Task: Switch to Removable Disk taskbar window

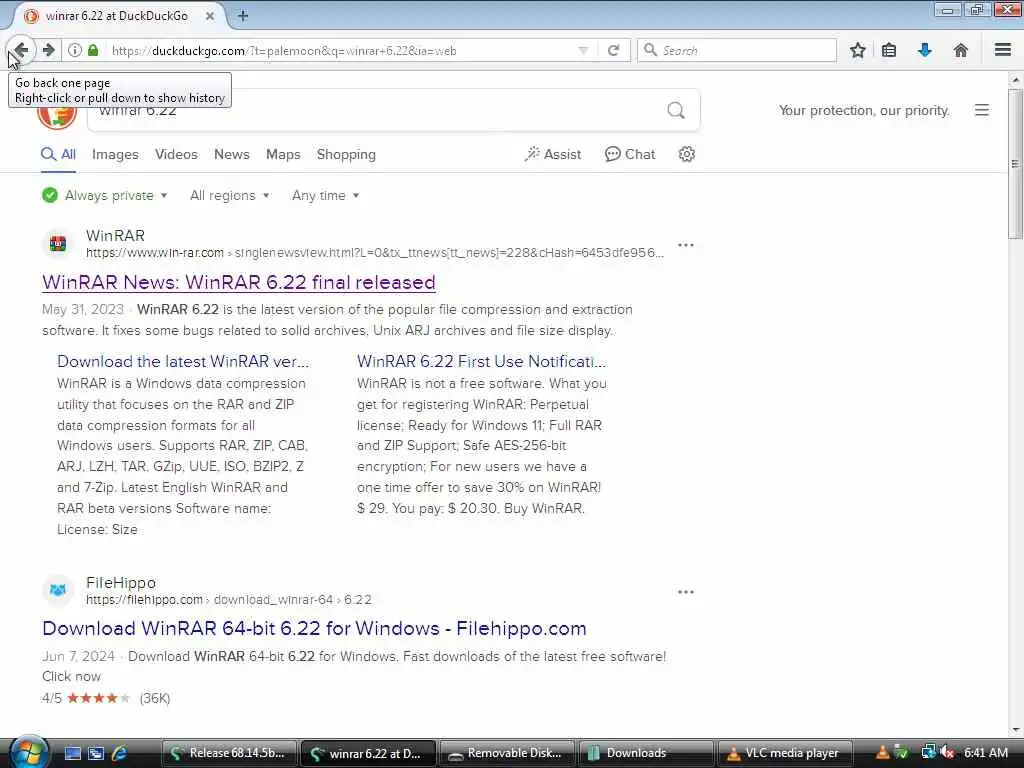Action: click(x=505, y=753)
